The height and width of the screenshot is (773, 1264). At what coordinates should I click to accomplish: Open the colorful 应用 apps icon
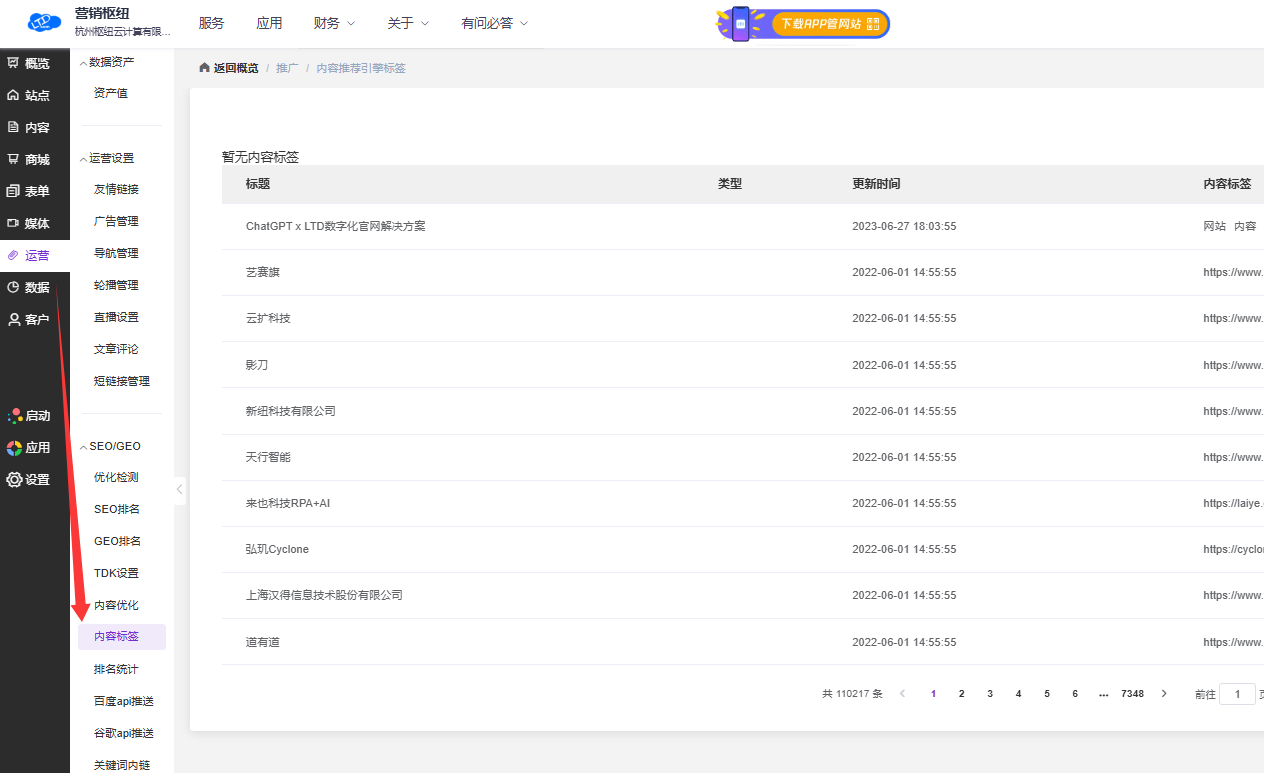tap(14, 447)
